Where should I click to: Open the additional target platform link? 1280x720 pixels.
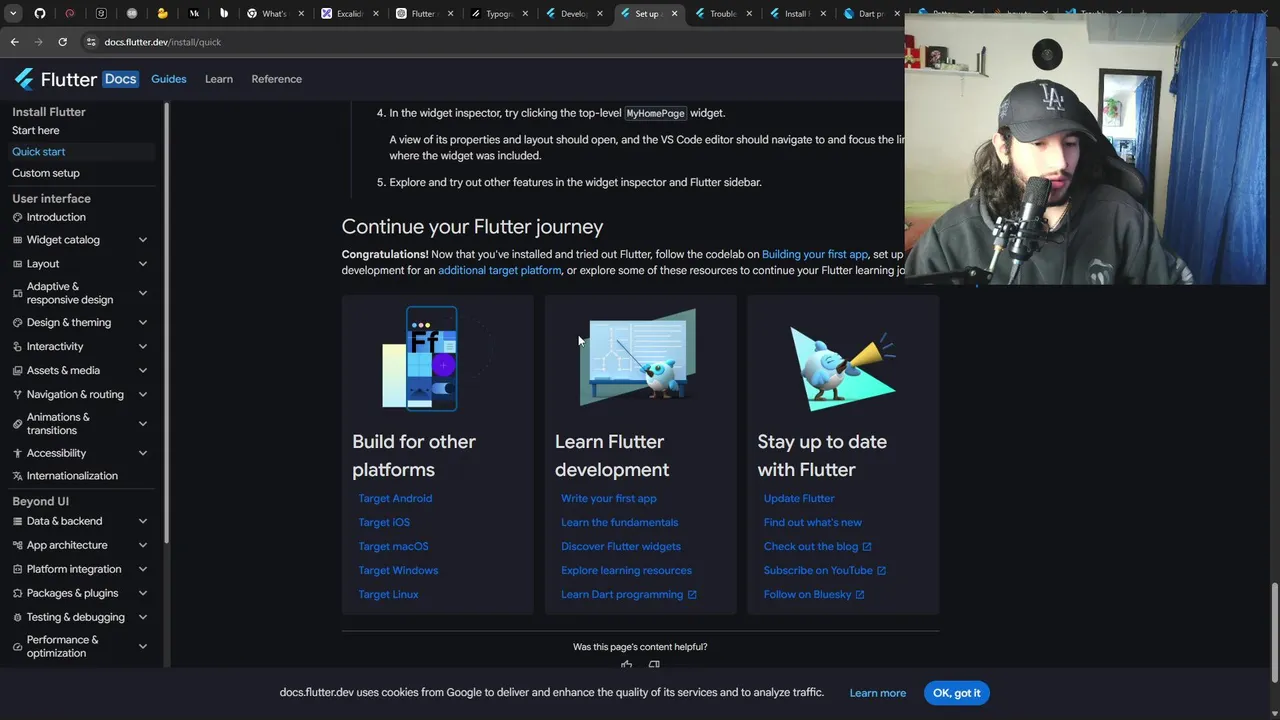(500, 271)
